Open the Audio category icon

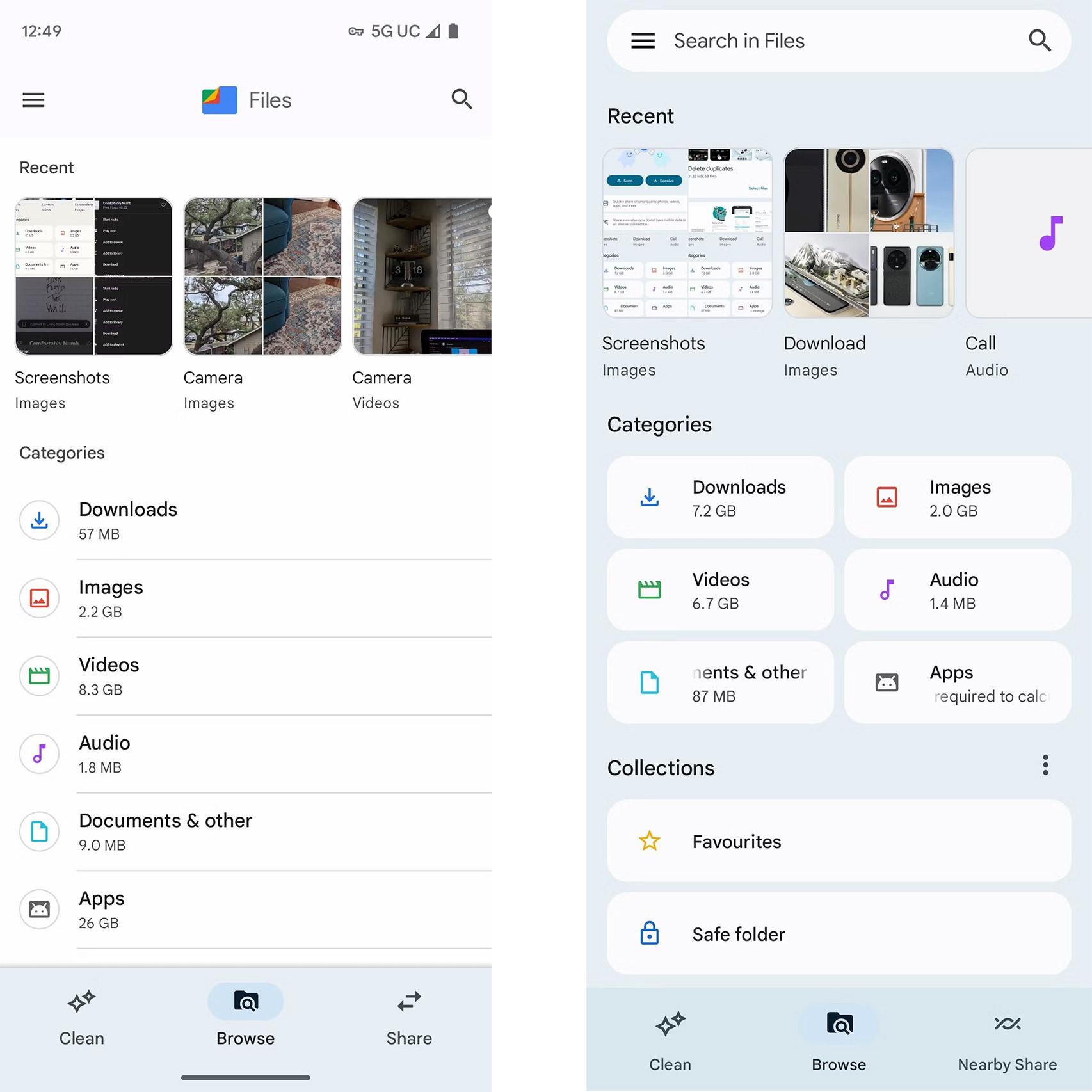39,755
